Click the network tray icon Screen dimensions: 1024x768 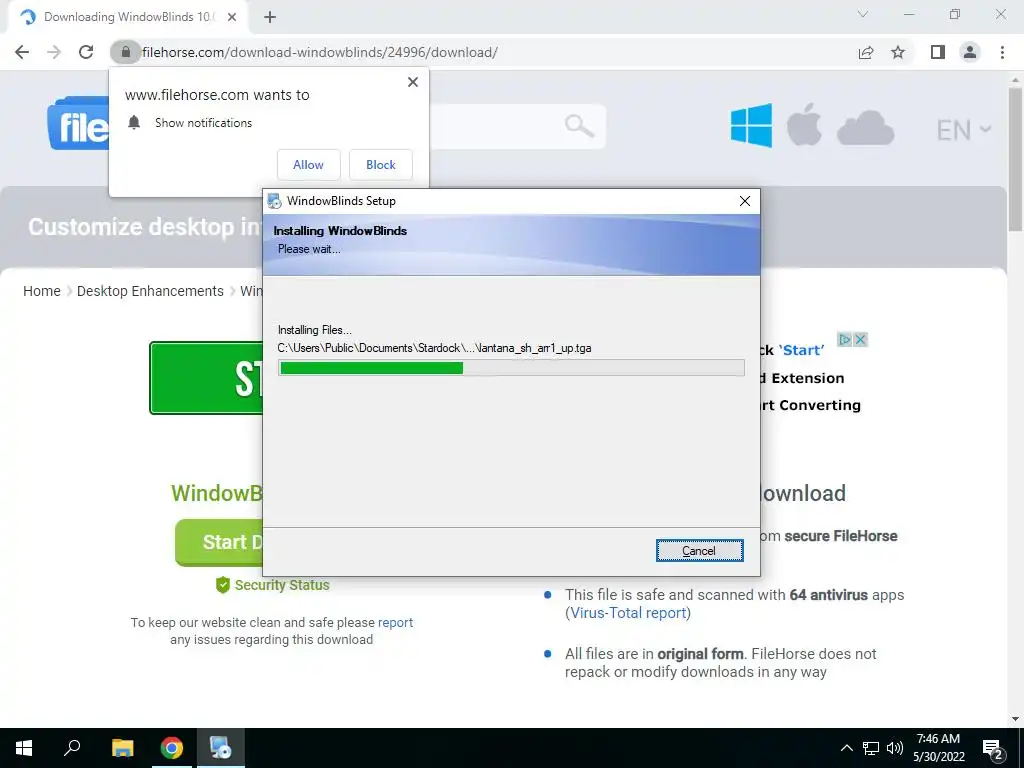tap(871, 748)
